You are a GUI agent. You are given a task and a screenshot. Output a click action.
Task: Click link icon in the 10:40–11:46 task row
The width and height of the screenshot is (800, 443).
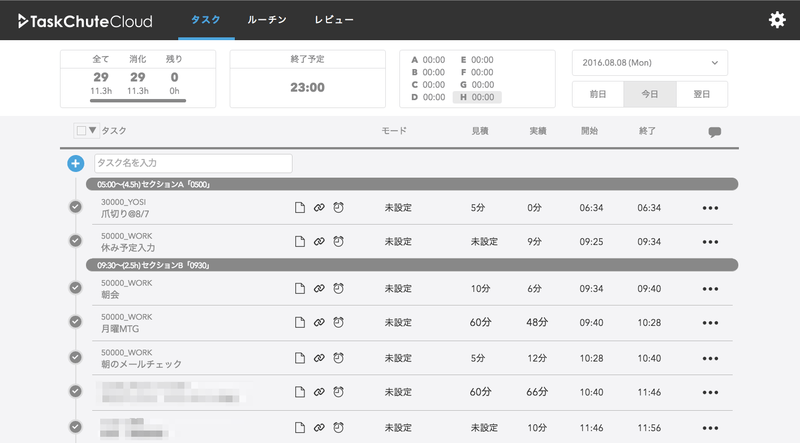point(319,391)
